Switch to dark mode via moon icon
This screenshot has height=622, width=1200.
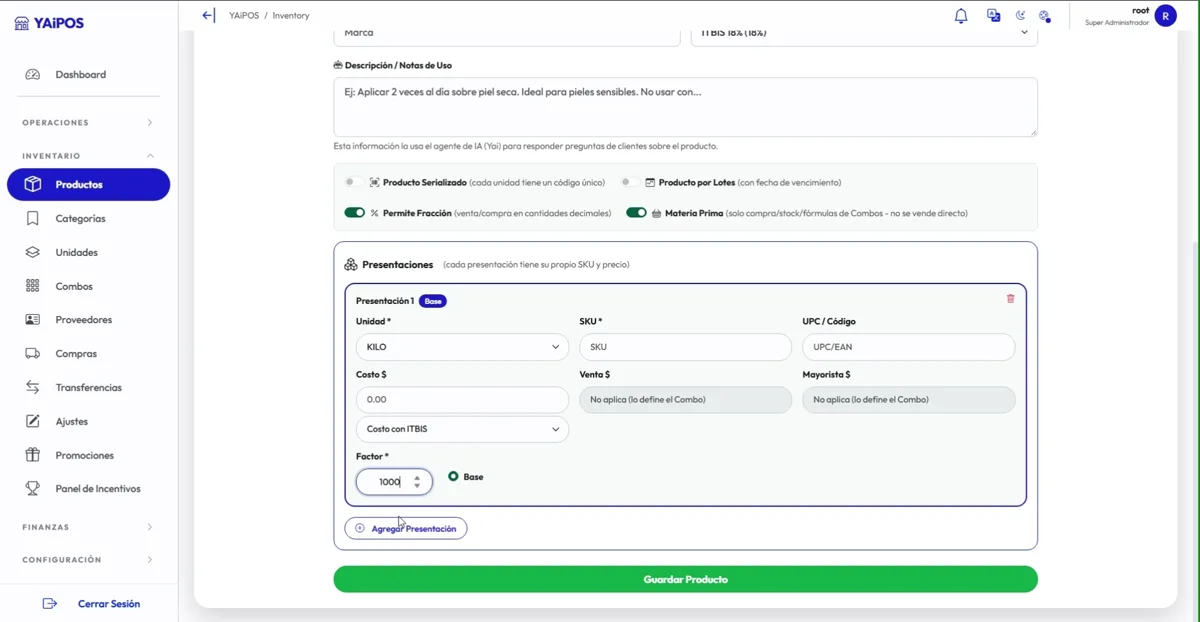(1020, 16)
